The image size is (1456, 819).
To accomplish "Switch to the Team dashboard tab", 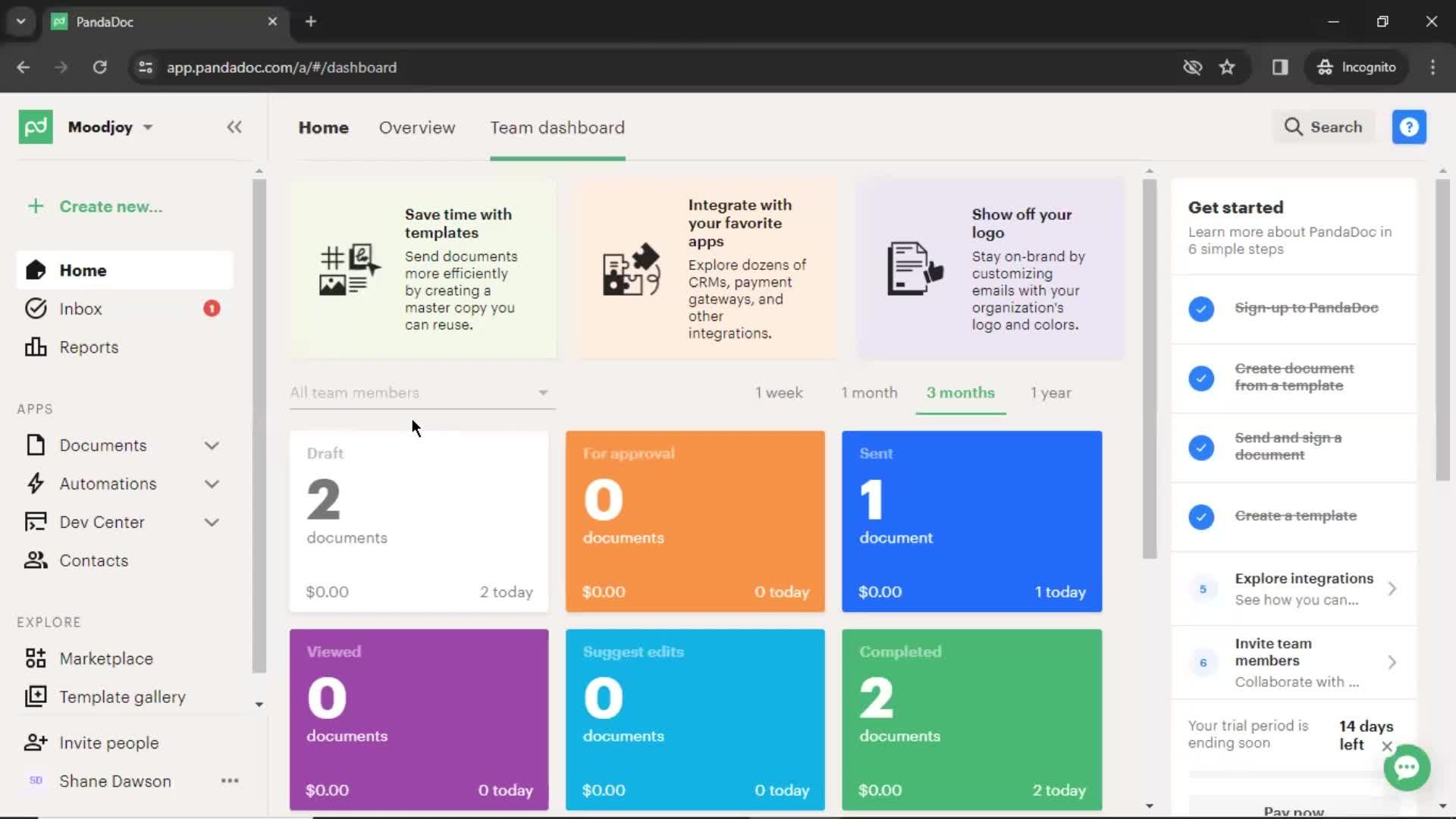I will click(557, 127).
